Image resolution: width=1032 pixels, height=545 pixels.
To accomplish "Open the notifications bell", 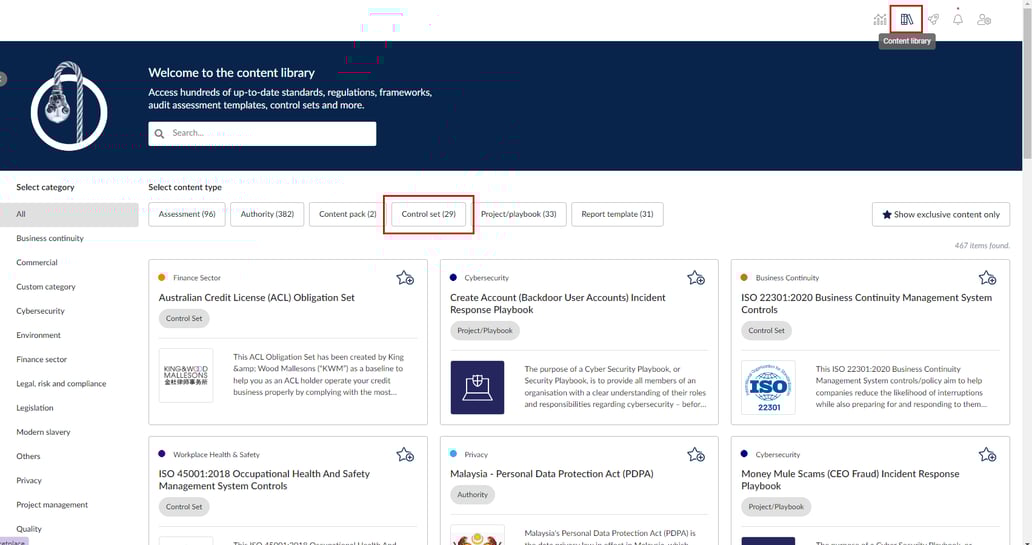I will [x=958, y=19].
